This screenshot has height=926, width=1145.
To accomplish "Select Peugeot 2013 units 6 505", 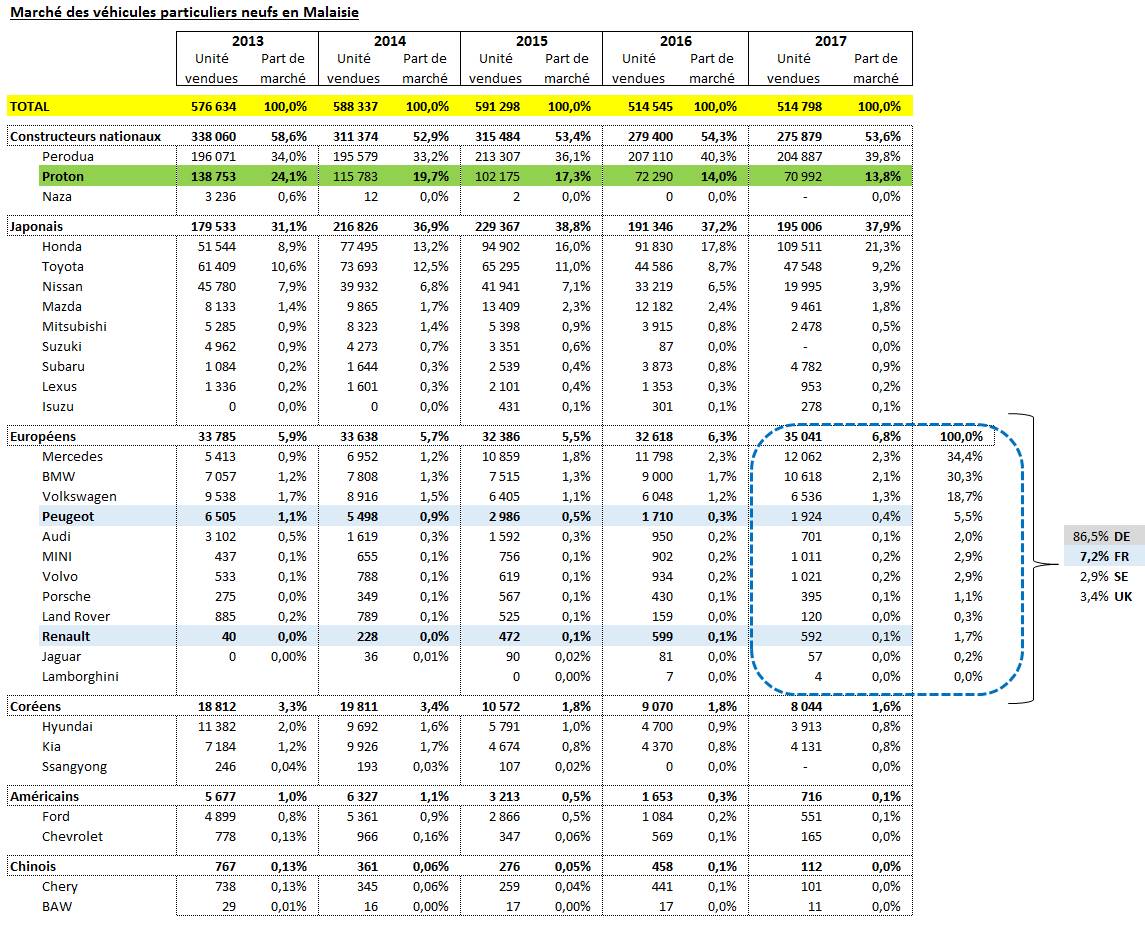I will point(221,517).
